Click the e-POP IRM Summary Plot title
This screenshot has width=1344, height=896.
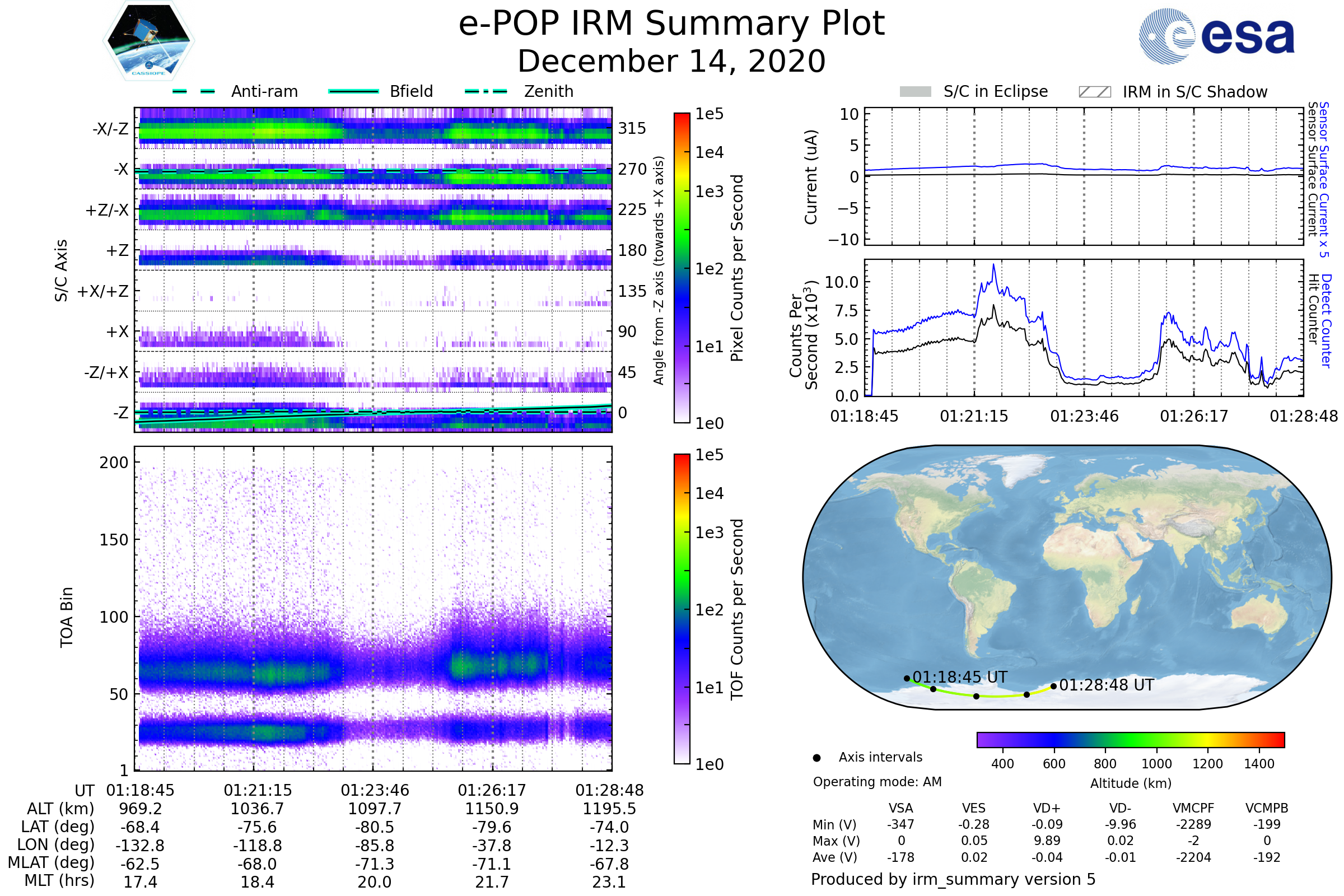(671, 24)
